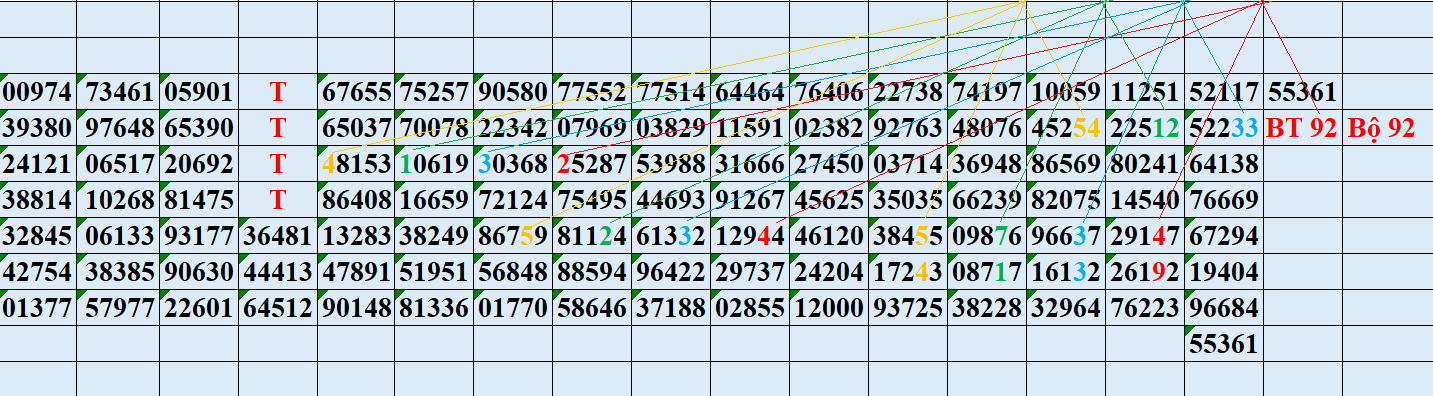Select cell 12944 with red 4
Image resolution: width=1433 pixels, height=396 pixels.
[750, 236]
